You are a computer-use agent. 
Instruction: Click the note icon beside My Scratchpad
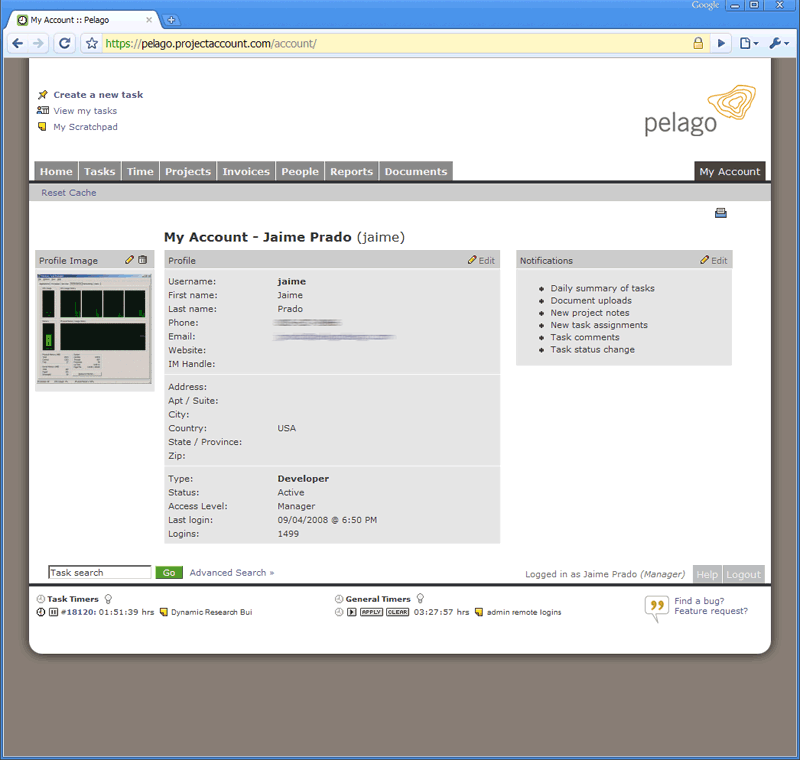pos(42,126)
